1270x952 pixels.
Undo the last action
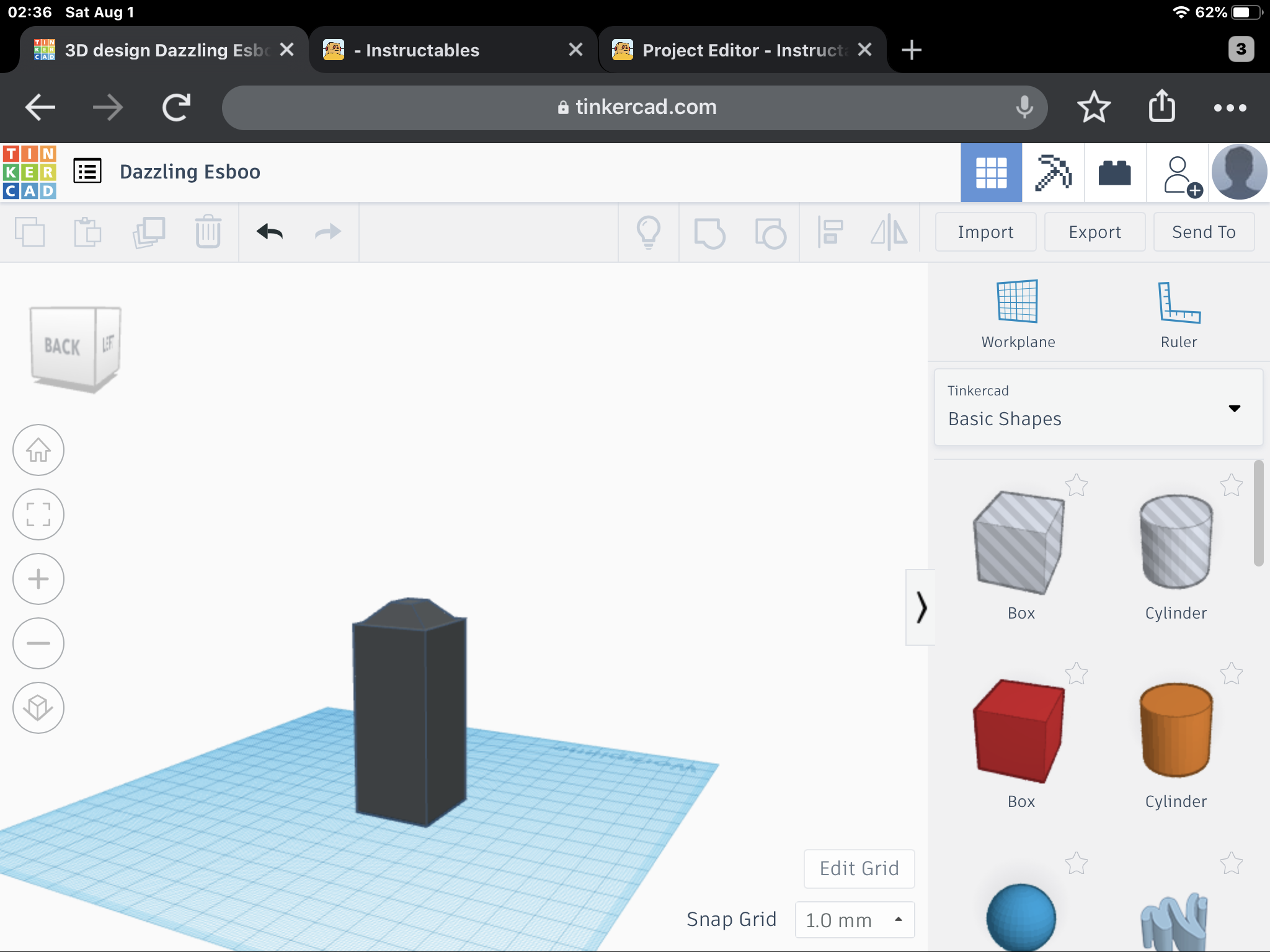click(270, 232)
